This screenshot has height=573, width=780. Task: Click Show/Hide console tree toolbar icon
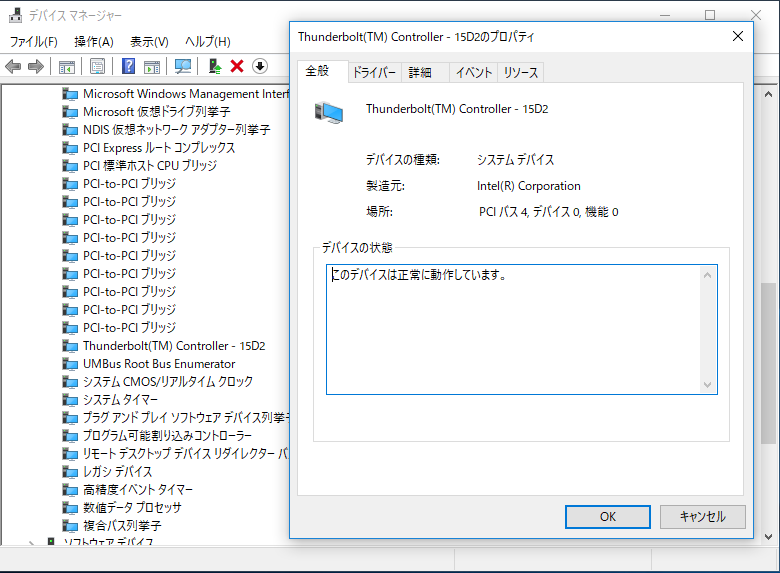click(x=67, y=66)
